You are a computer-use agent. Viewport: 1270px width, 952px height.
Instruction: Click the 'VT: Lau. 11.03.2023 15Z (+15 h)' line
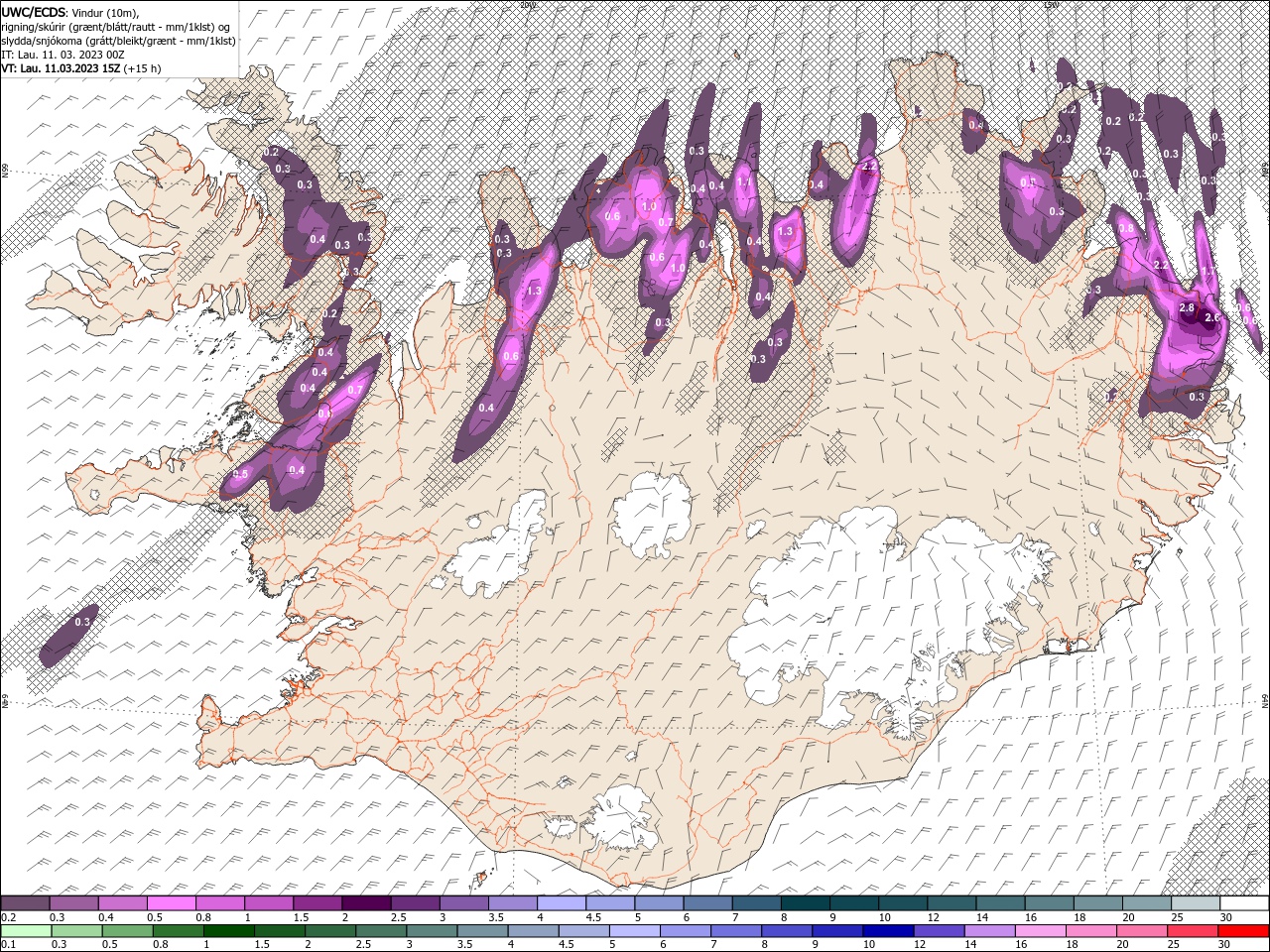click(x=81, y=69)
